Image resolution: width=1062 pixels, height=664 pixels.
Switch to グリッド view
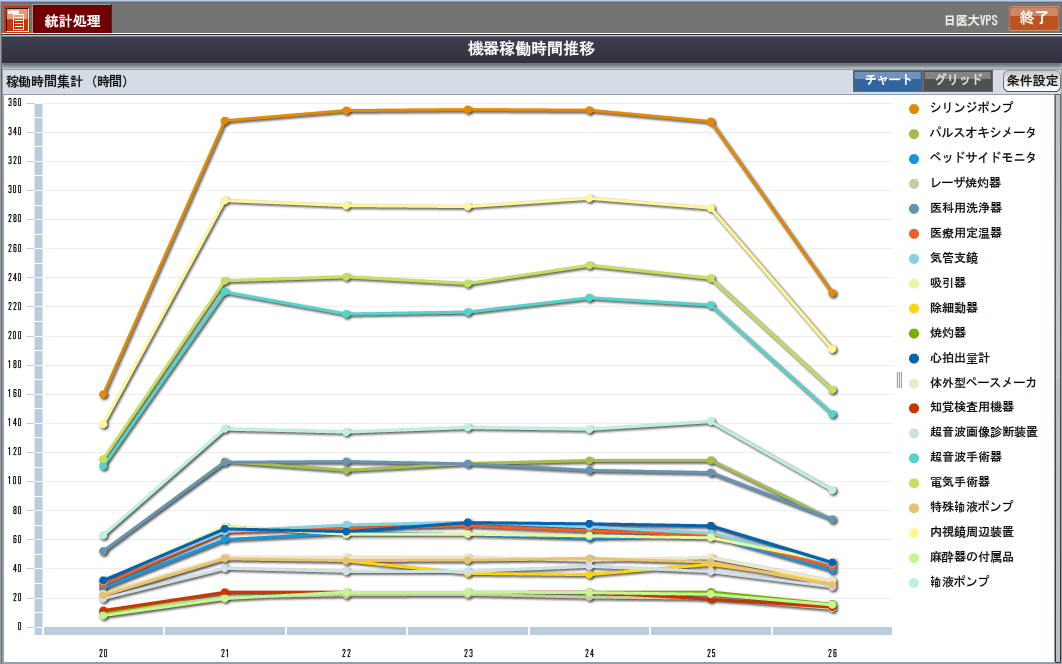(958, 81)
